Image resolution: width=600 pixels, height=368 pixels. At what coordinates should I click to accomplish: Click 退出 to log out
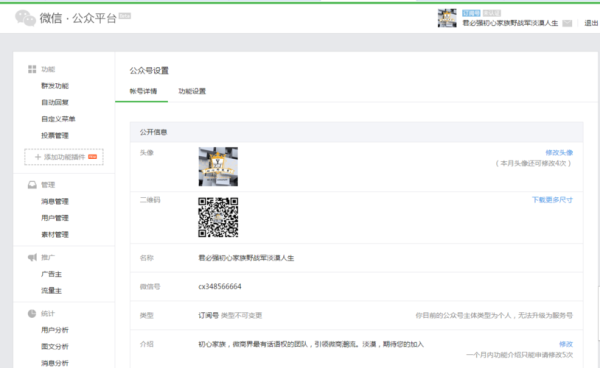point(591,23)
